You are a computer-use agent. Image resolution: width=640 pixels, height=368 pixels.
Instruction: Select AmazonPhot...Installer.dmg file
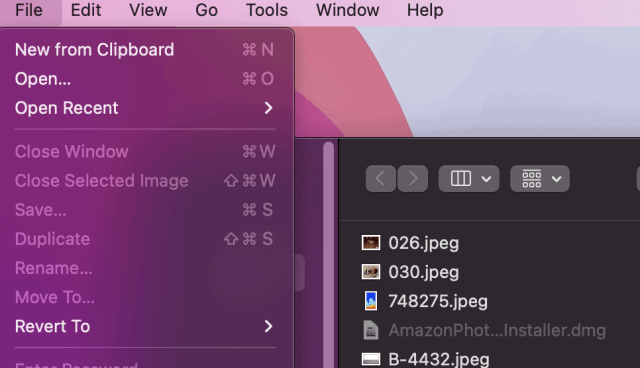pos(497,330)
